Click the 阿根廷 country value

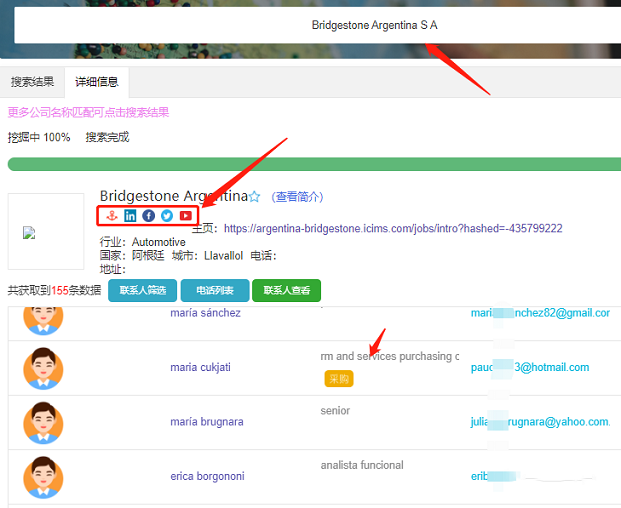pos(148,256)
